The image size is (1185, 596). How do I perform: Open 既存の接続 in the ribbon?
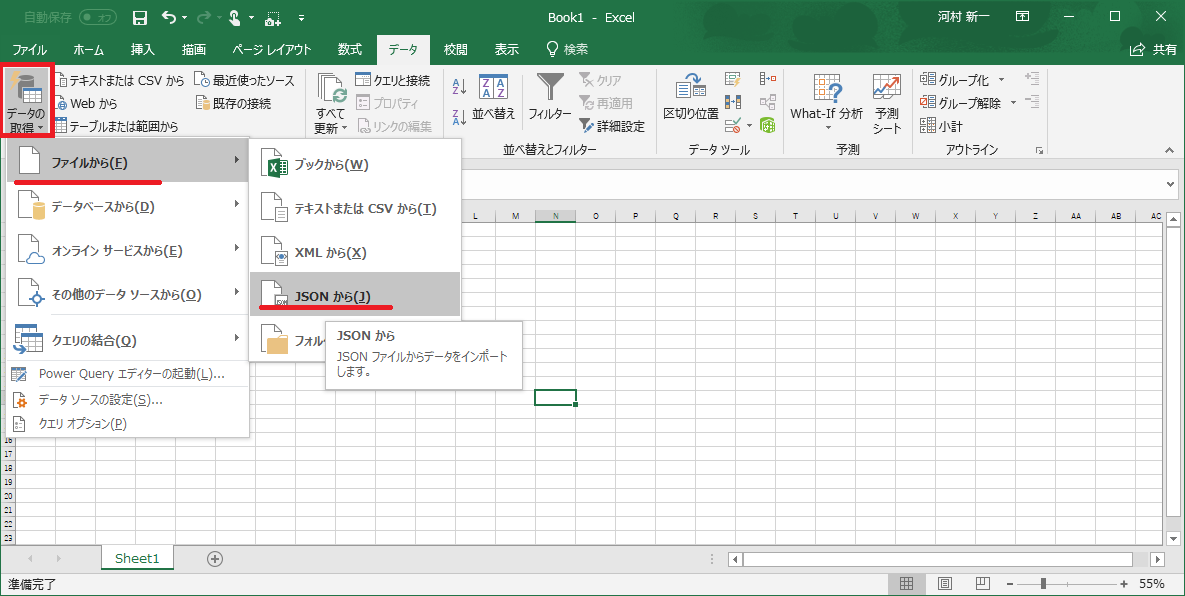(x=233, y=103)
